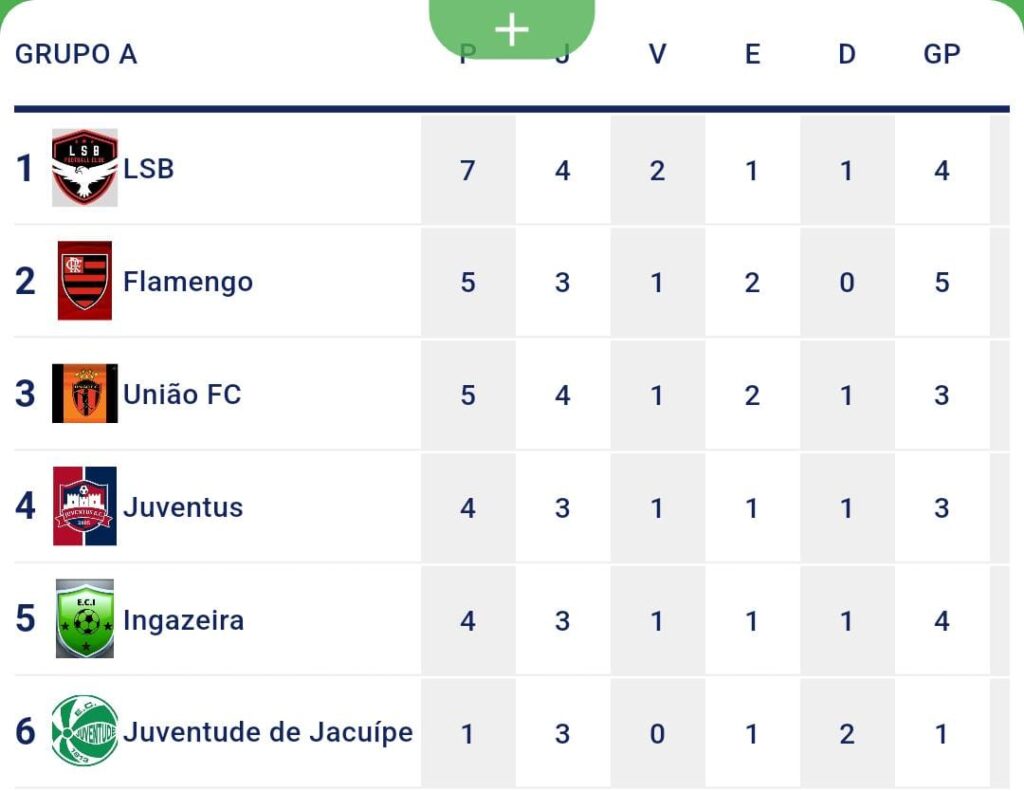Screen dimensions: 1024x791
Task: Select the União FC team name
Action: (x=182, y=394)
